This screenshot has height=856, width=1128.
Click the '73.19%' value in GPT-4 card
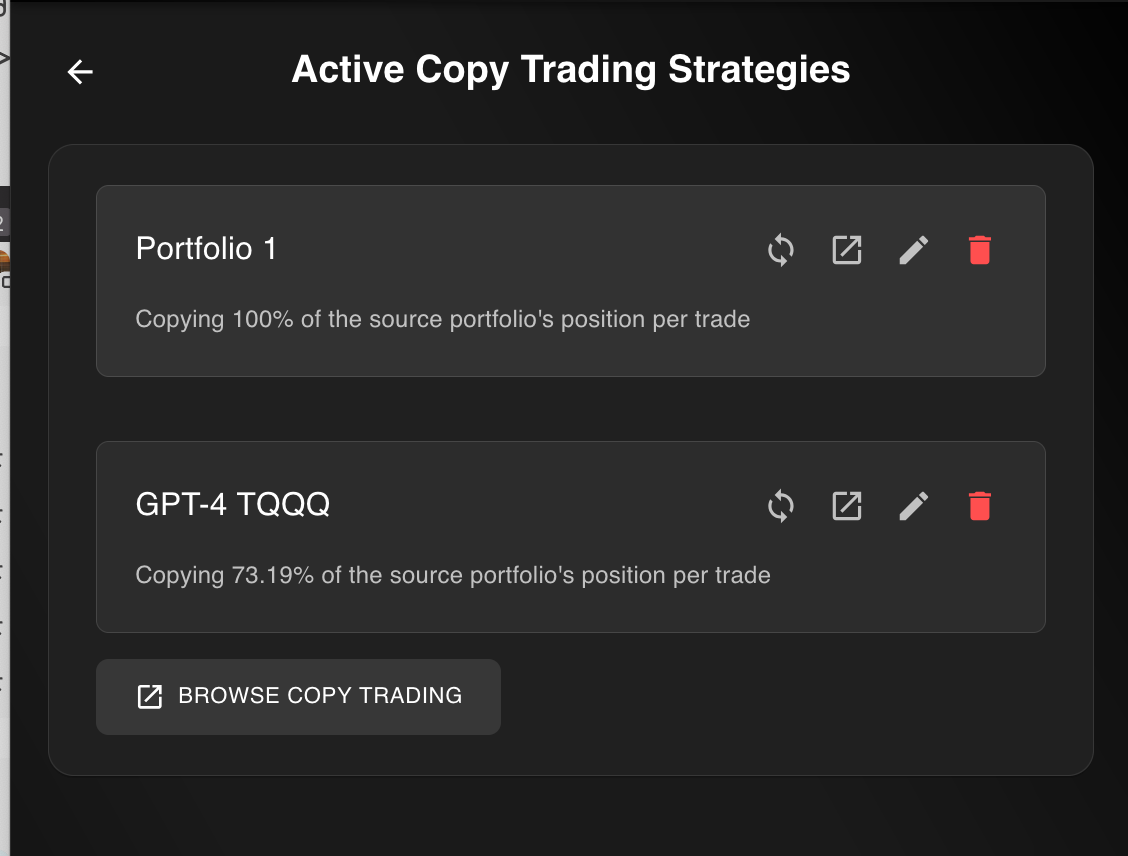point(273,575)
